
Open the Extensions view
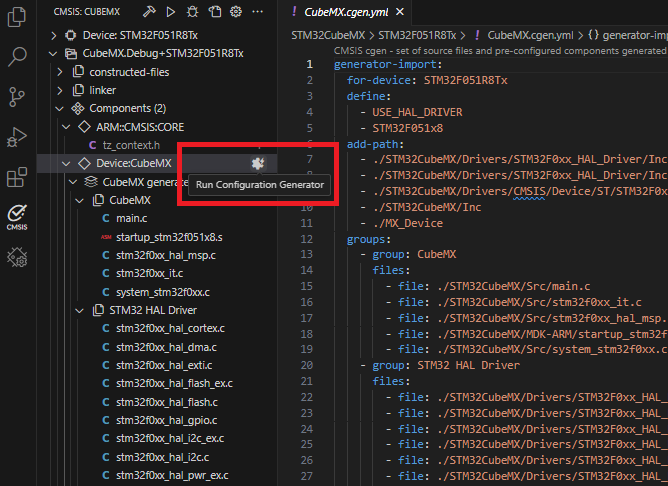tap(17, 177)
